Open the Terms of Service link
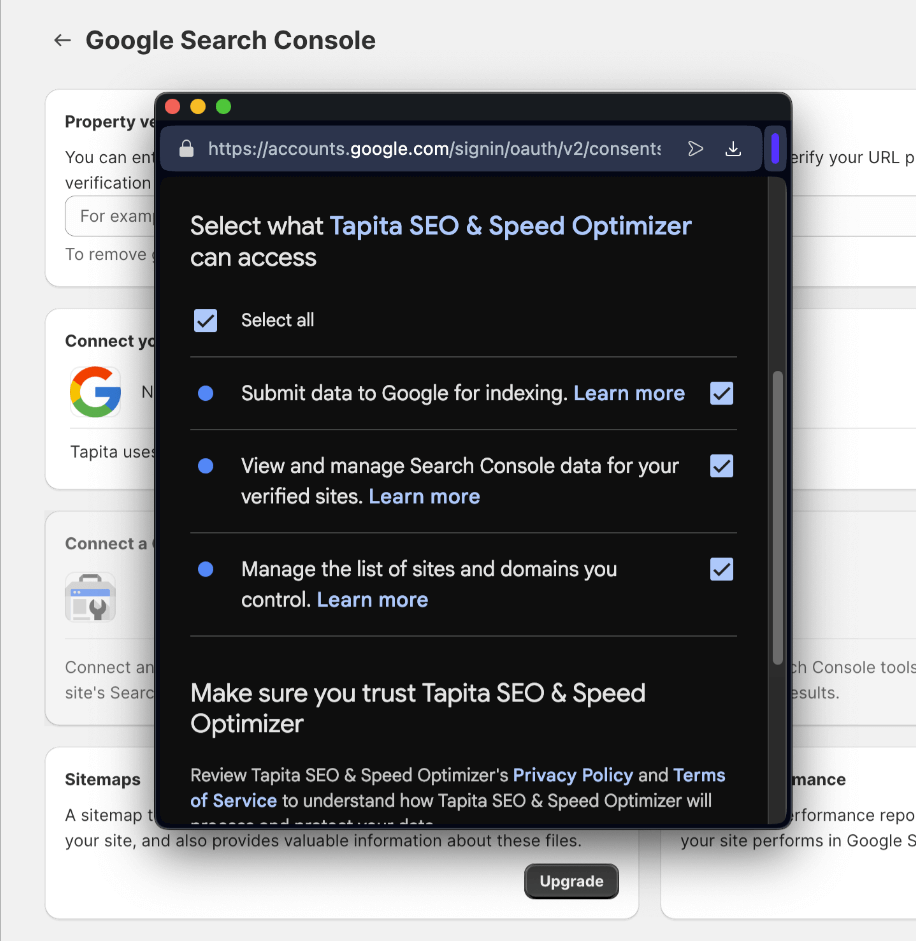Viewport: 916px width, 941px height. pyautogui.click(x=699, y=774)
